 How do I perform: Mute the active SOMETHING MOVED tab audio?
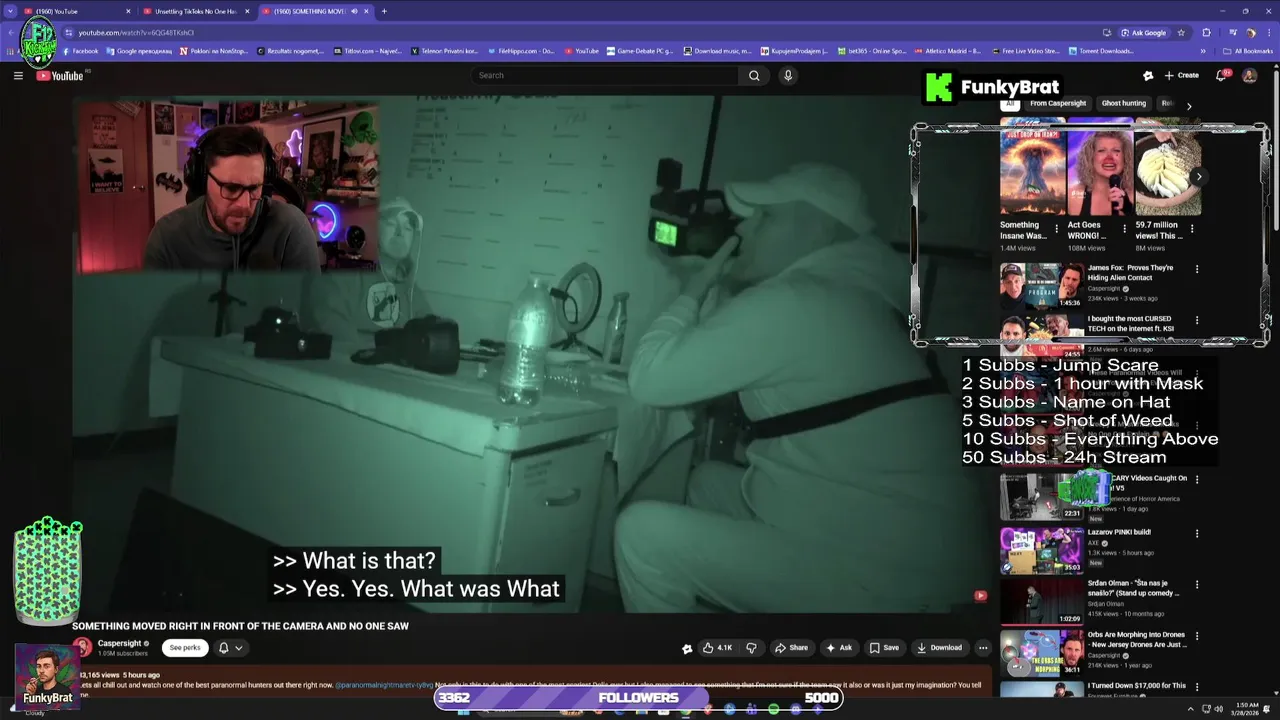(354, 11)
